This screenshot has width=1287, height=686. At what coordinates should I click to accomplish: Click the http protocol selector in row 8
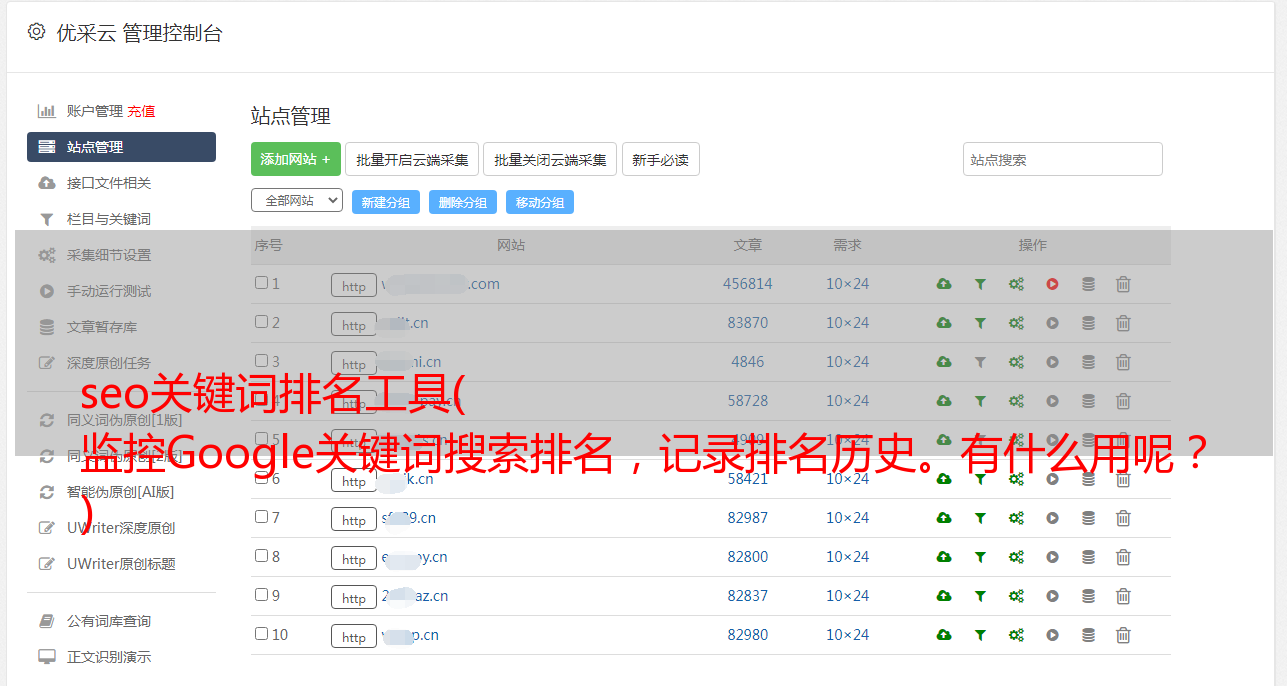pos(354,559)
